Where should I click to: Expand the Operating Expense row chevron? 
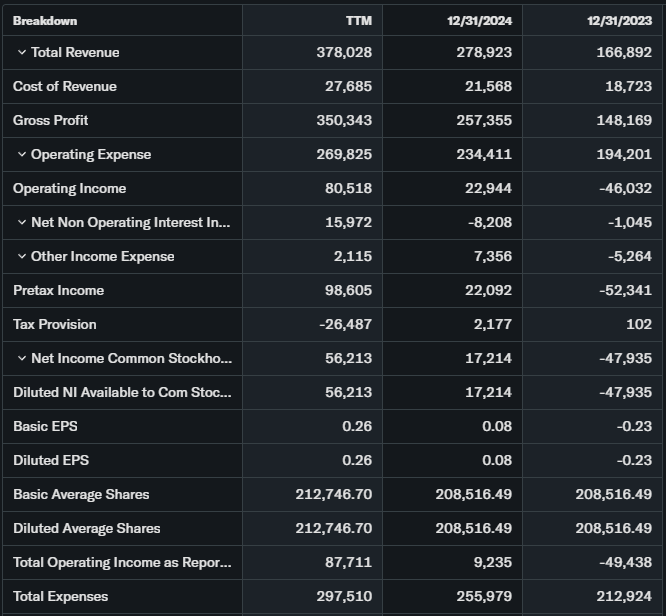pos(22,154)
